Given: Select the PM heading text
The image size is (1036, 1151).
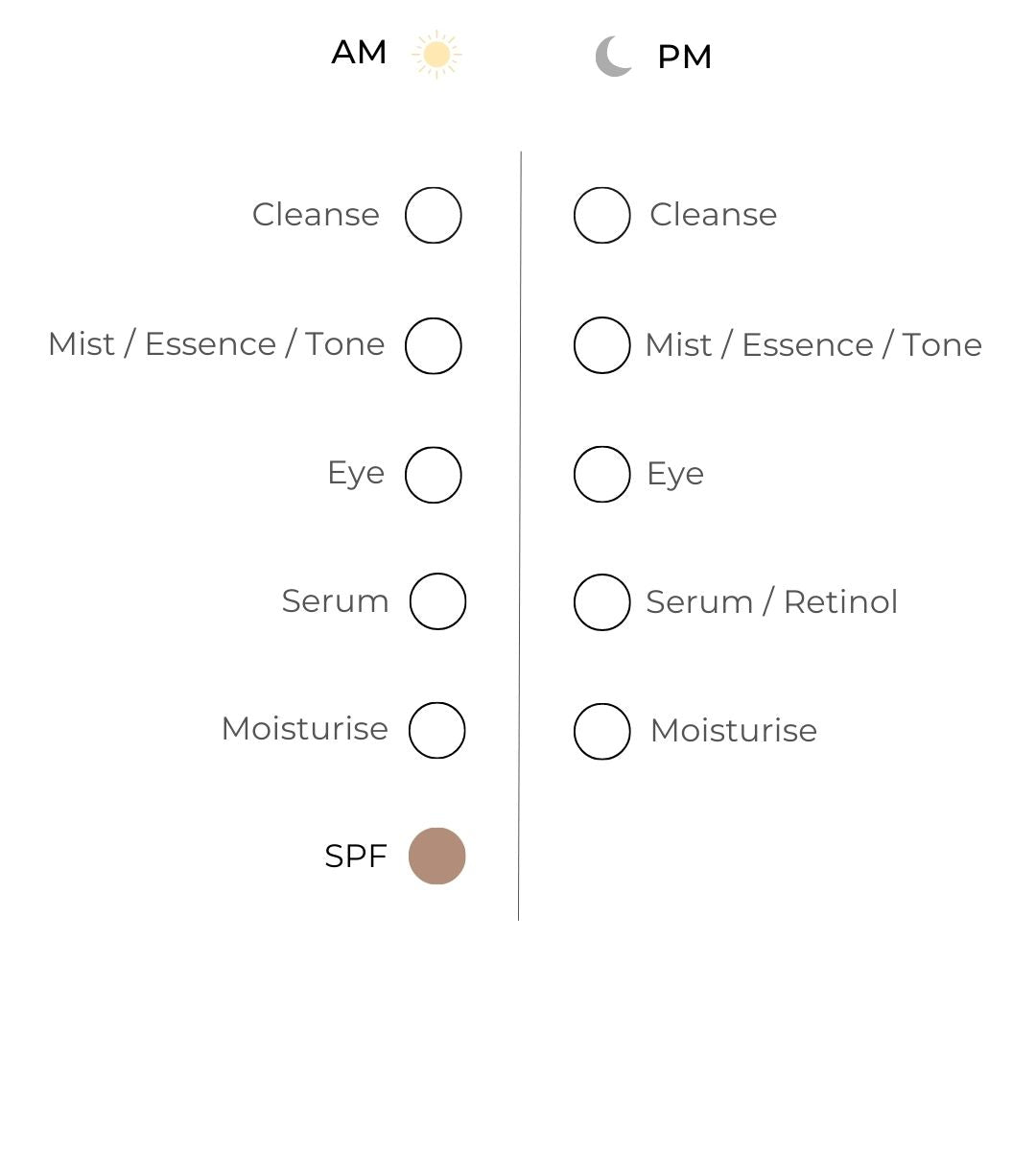Looking at the screenshot, I should tap(684, 58).
